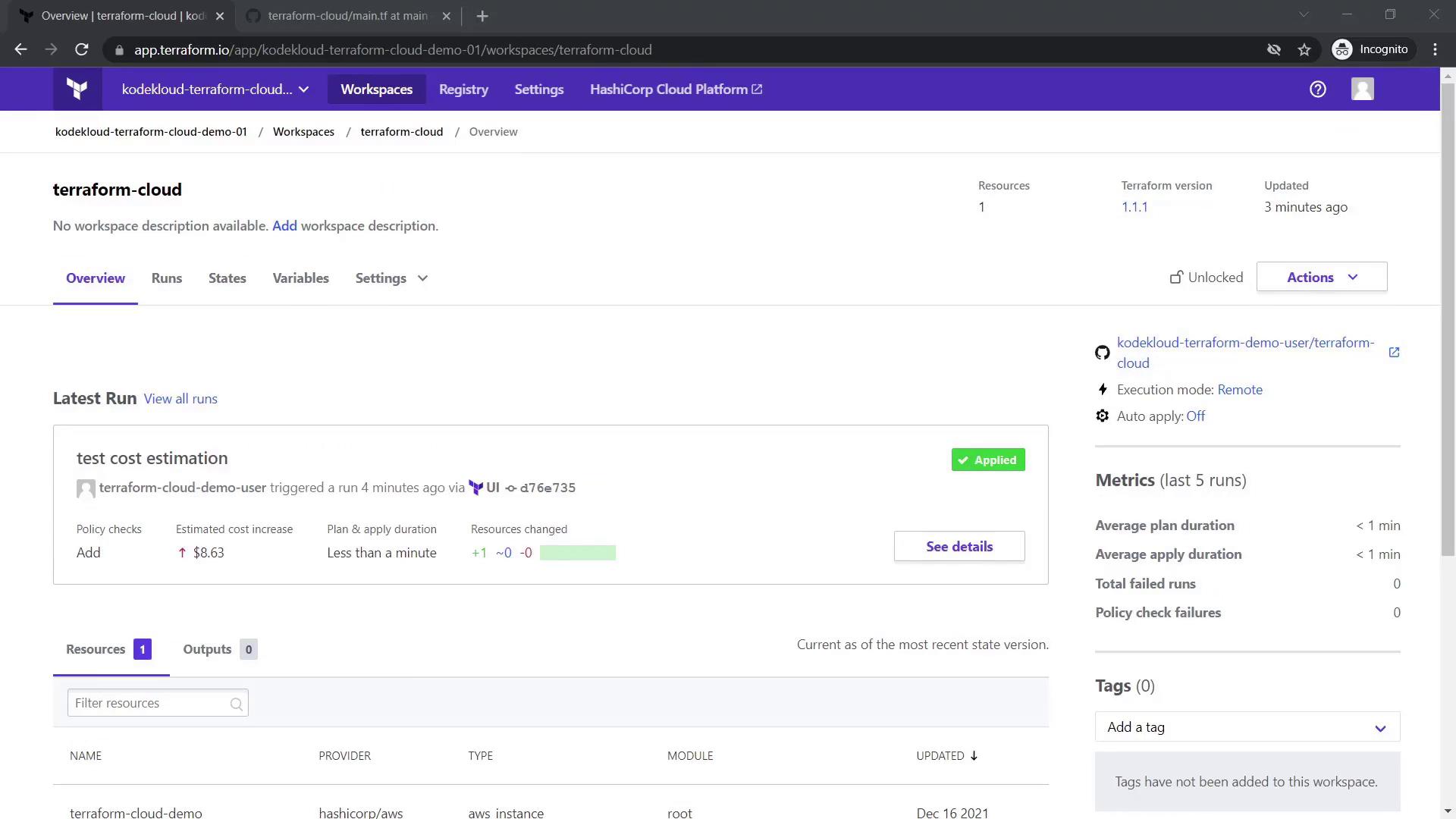Toggle the Auto apply Off setting
Image resolution: width=1456 pixels, height=819 pixels.
[x=1195, y=416]
